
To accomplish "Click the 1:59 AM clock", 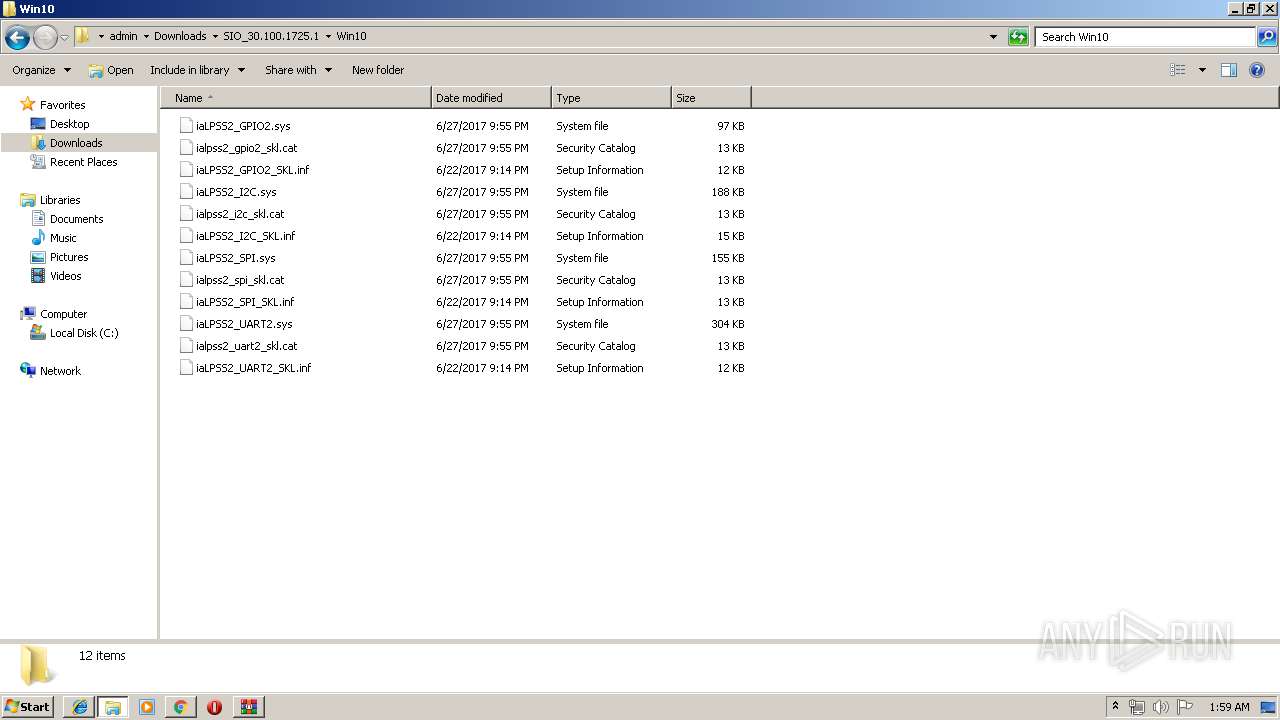I will tap(1229, 707).
